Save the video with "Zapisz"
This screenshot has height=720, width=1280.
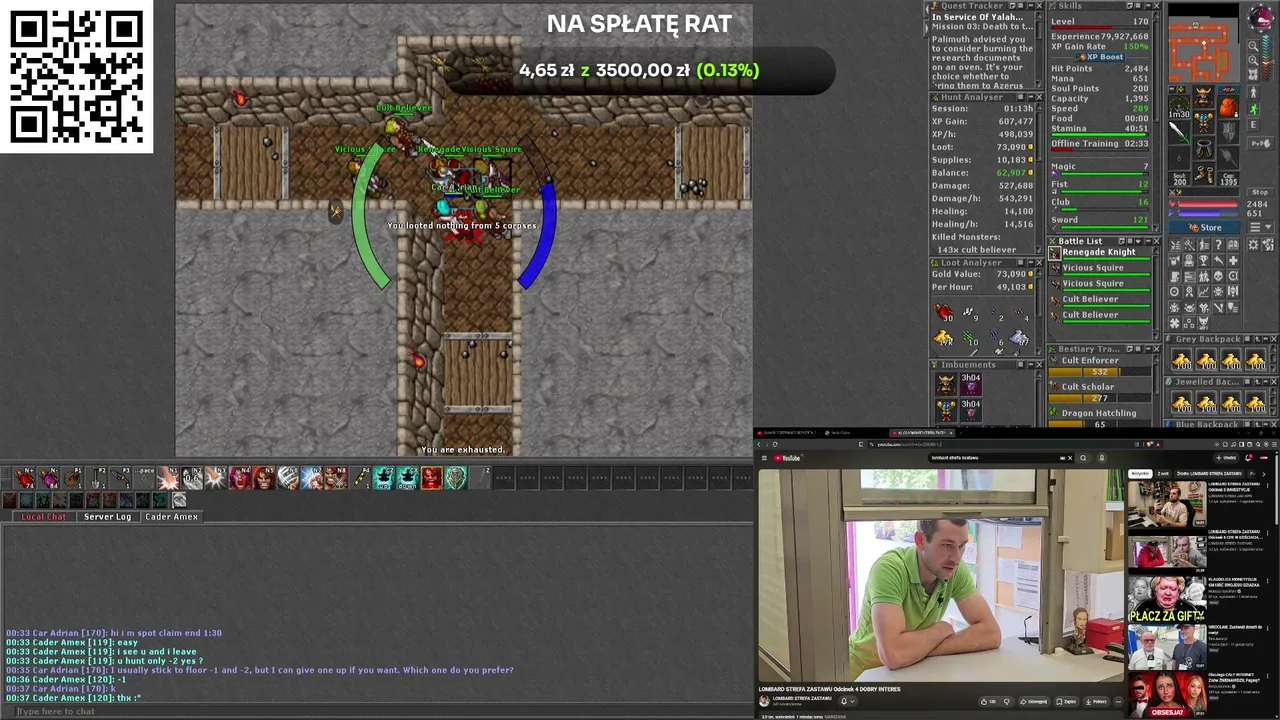(x=1069, y=701)
